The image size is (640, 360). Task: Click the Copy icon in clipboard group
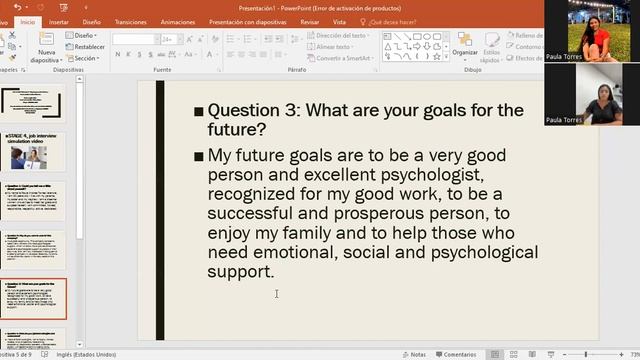pyautogui.click(x=12, y=47)
